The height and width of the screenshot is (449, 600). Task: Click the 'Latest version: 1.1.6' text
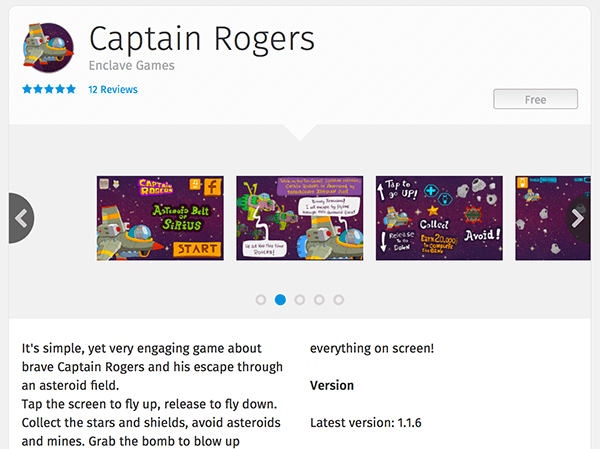pos(366,423)
